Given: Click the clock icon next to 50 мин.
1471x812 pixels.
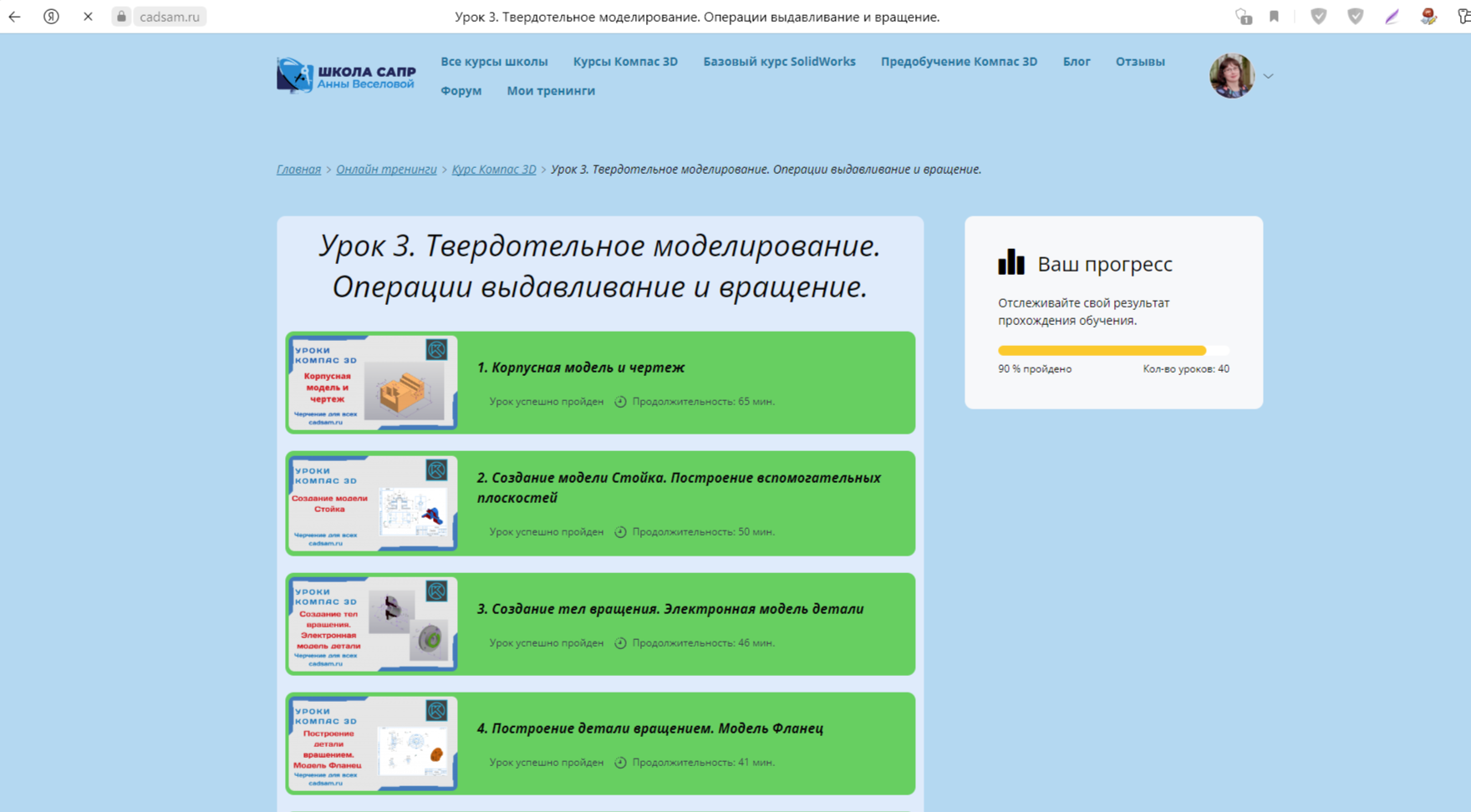Looking at the screenshot, I should coord(620,532).
